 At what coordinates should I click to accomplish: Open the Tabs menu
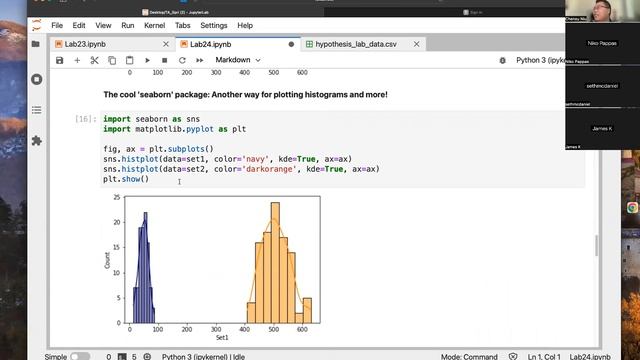[x=182, y=25]
